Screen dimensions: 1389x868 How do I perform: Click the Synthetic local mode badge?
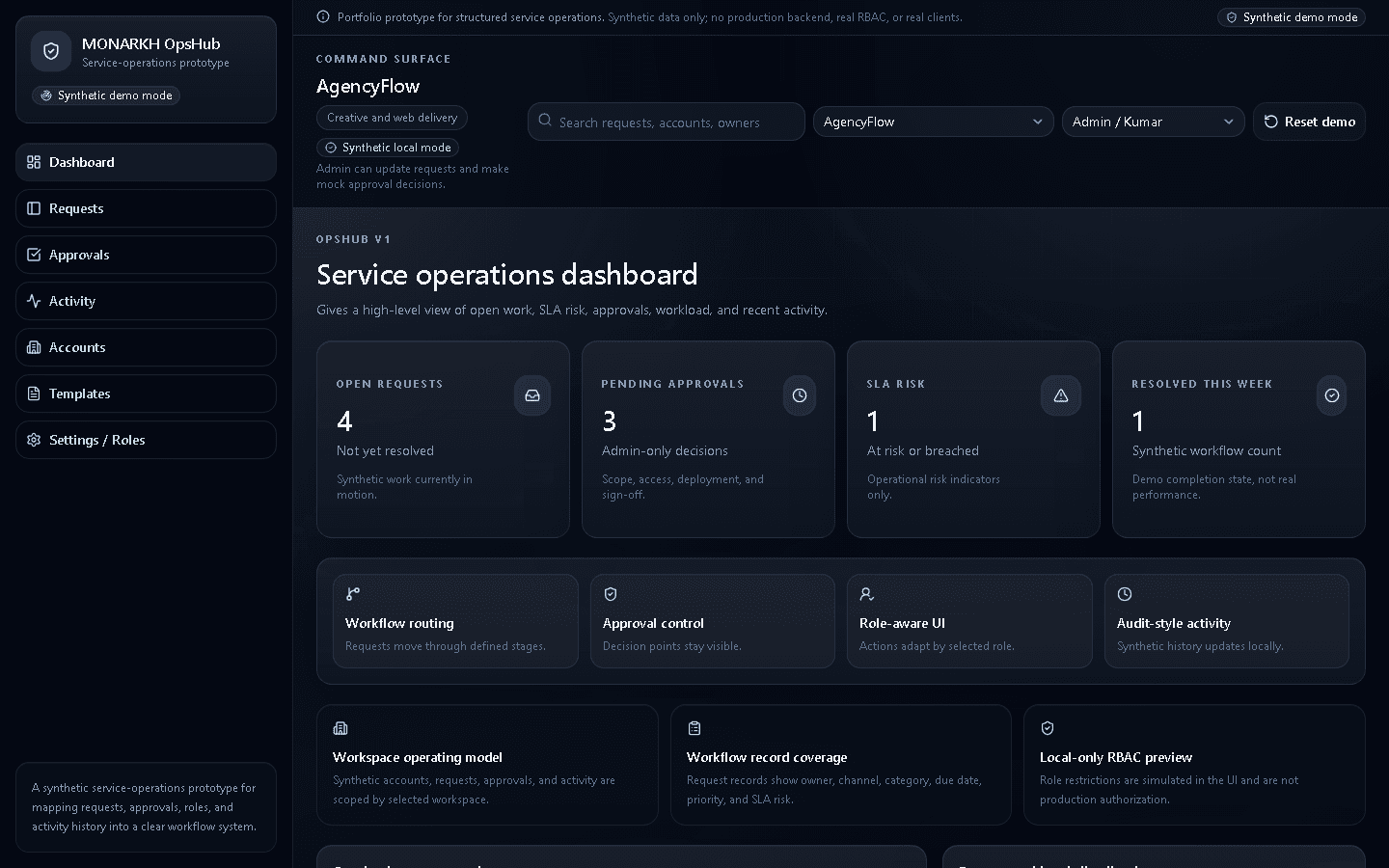[x=387, y=148]
